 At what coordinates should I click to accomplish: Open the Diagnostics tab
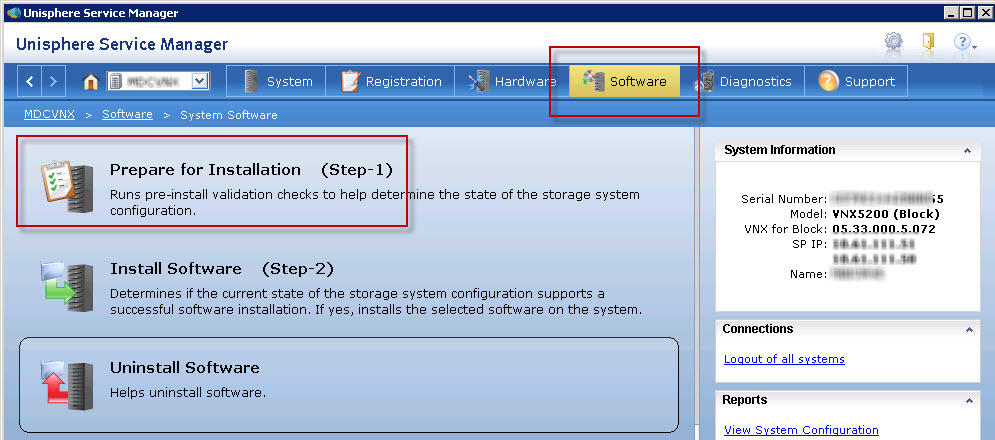pyautogui.click(x=742, y=81)
